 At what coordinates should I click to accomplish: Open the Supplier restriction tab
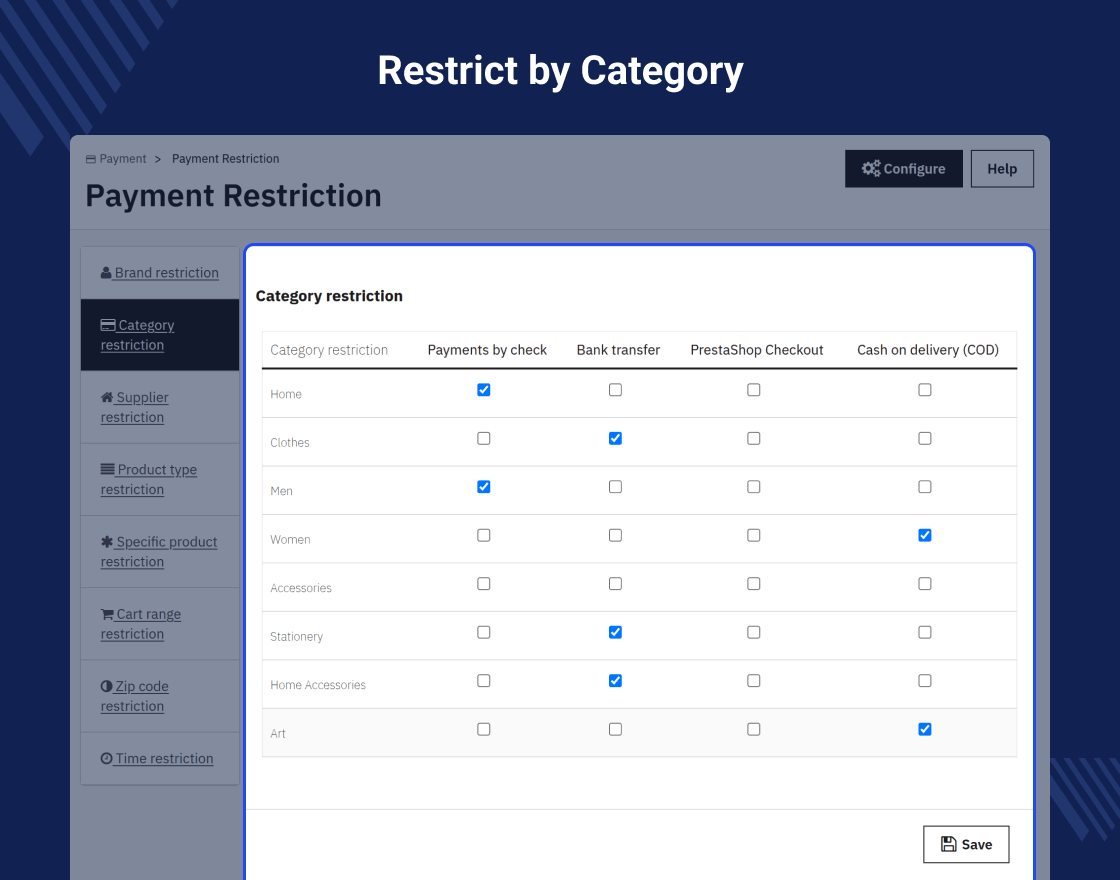160,407
